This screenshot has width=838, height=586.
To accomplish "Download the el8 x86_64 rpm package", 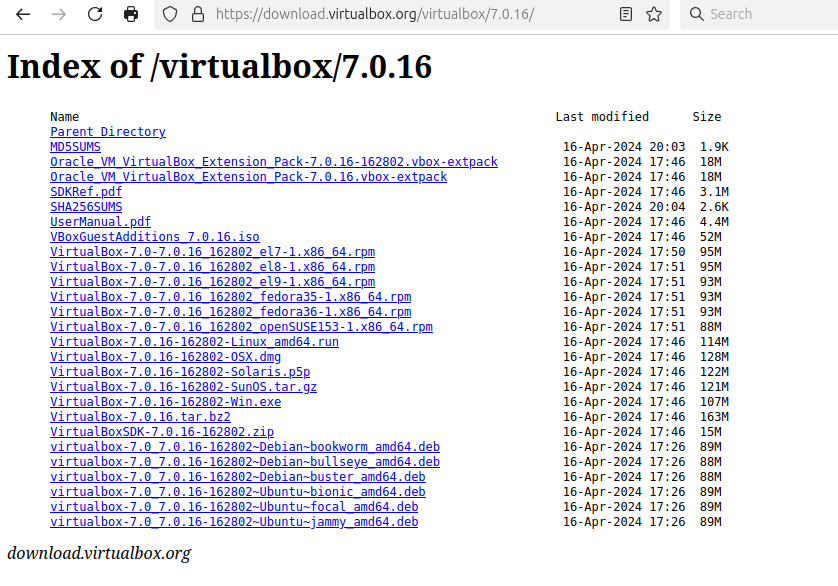I will 213,266.
